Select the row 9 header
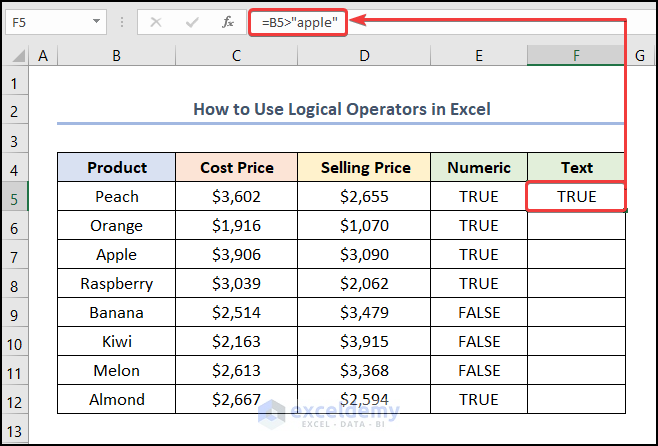Viewport: 658px width, 446px height. pos(14,313)
